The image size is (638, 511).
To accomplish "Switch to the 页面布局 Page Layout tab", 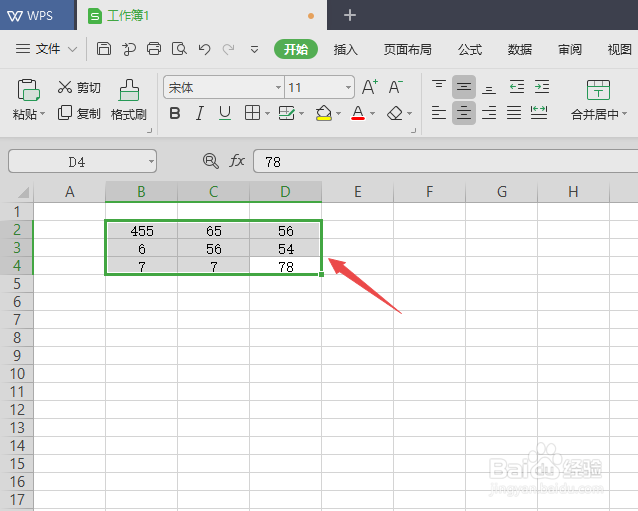I will tap(407, 50).
